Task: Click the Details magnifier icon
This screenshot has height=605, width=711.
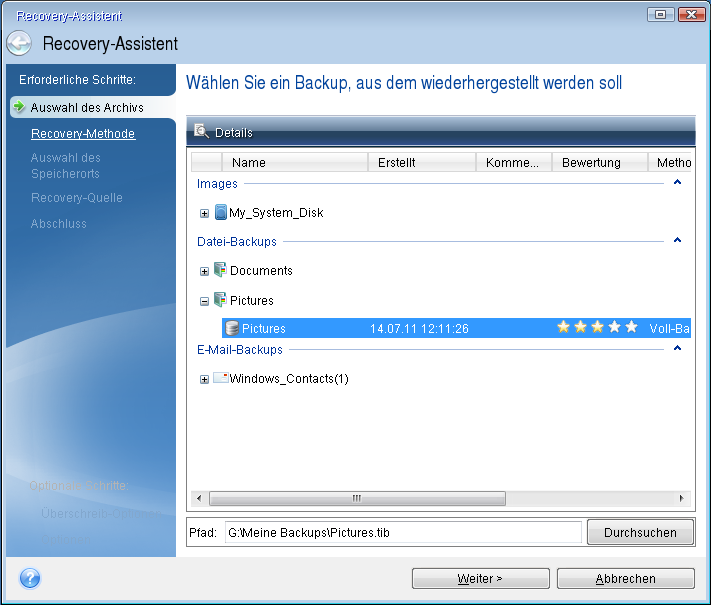Action: [x=201, y=131]
